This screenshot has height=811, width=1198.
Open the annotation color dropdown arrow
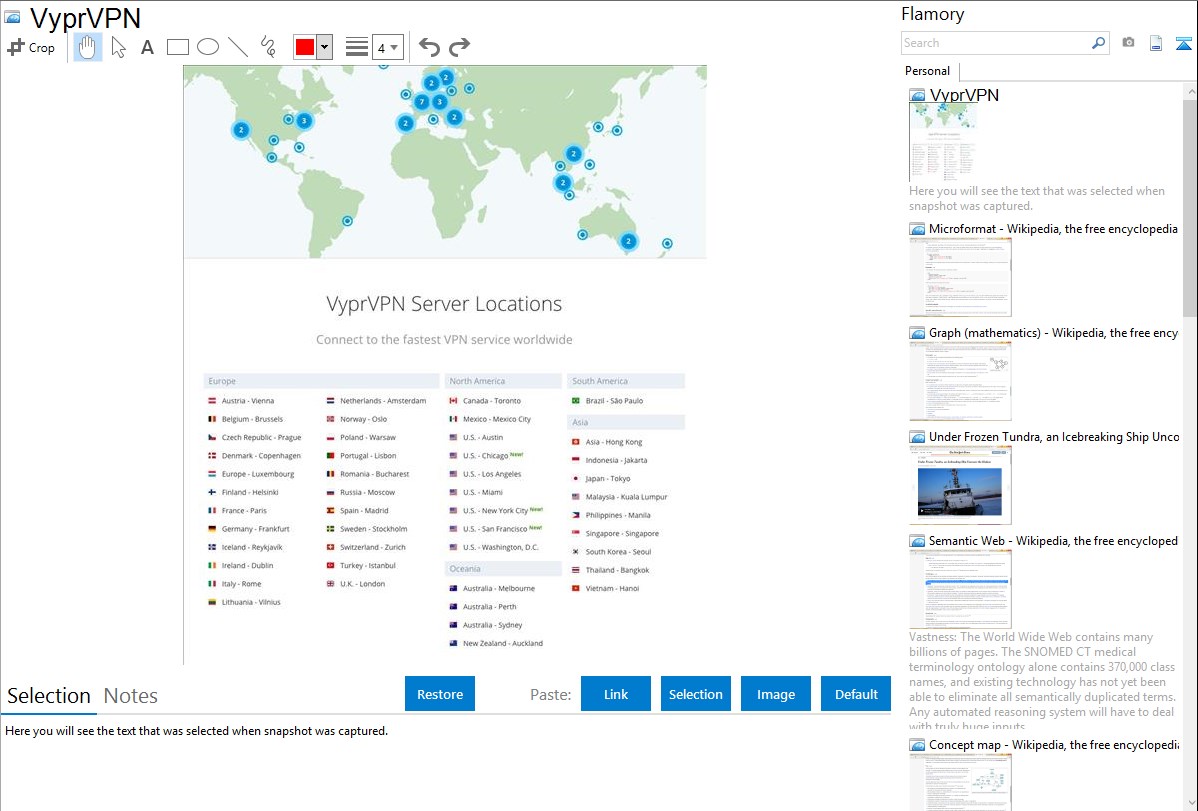(325, 47)
